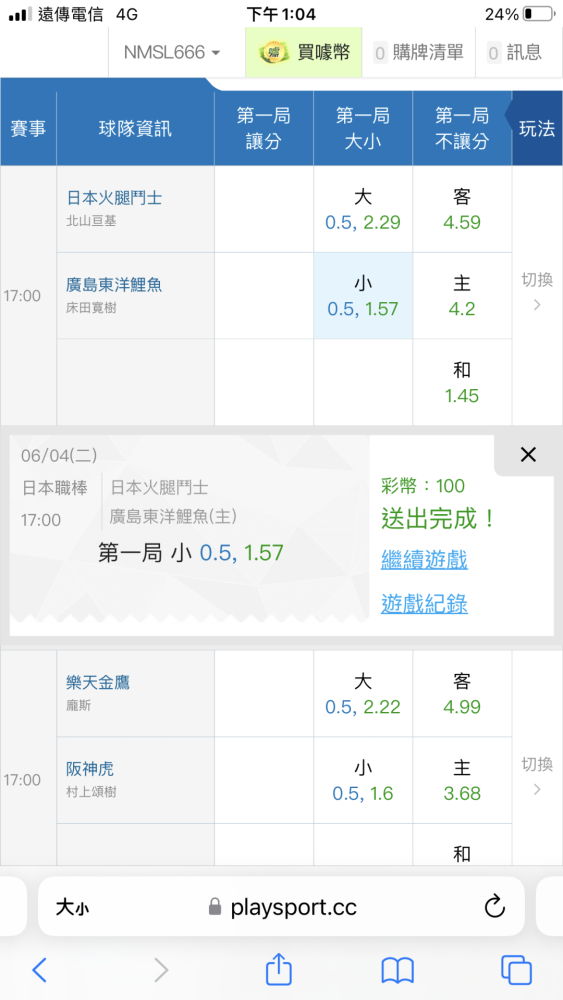Open 購牌清單 tab
Image resolution: width=563 pixels, height=1000 pixels.
click(x=418, y=52)
